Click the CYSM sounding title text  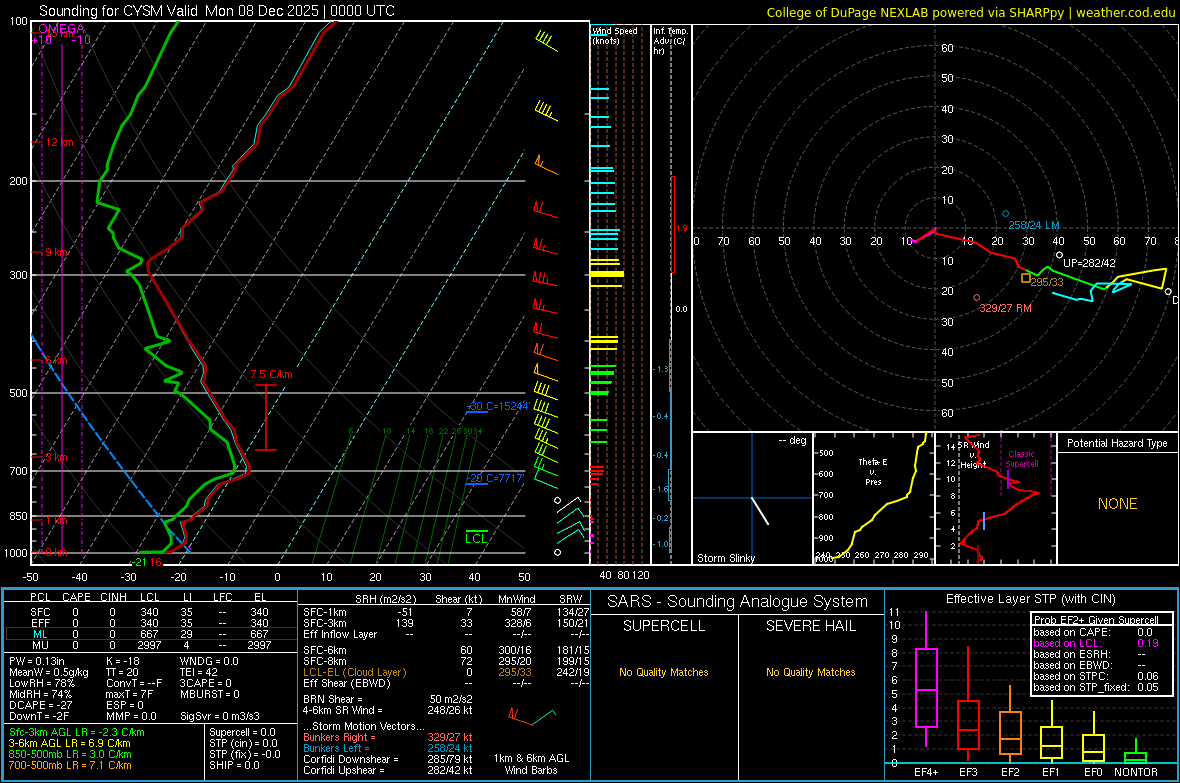click(217, 11)
